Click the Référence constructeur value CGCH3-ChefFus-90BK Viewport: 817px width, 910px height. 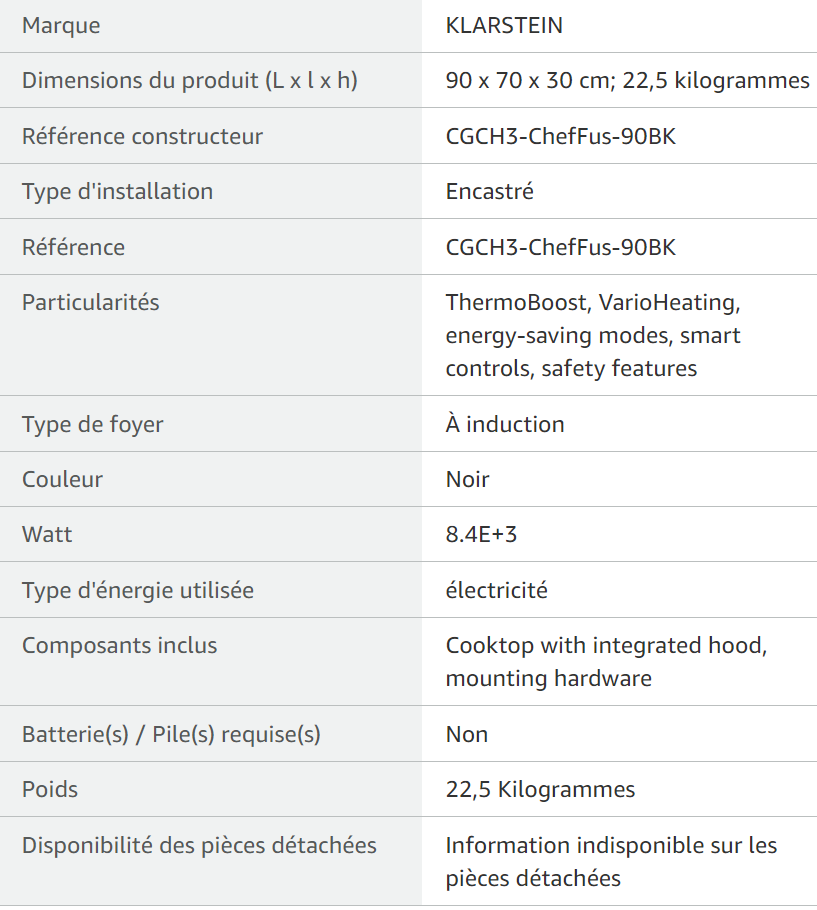pyautogui.click(x=561, y=136)
